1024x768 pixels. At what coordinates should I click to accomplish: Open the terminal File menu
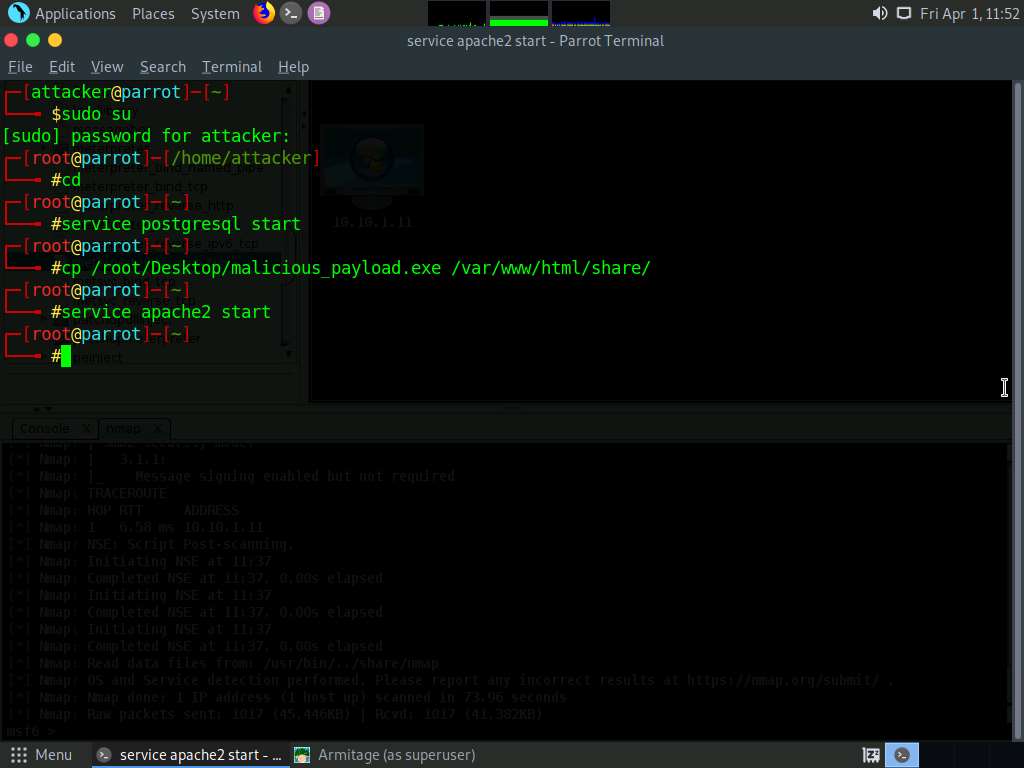20,66
